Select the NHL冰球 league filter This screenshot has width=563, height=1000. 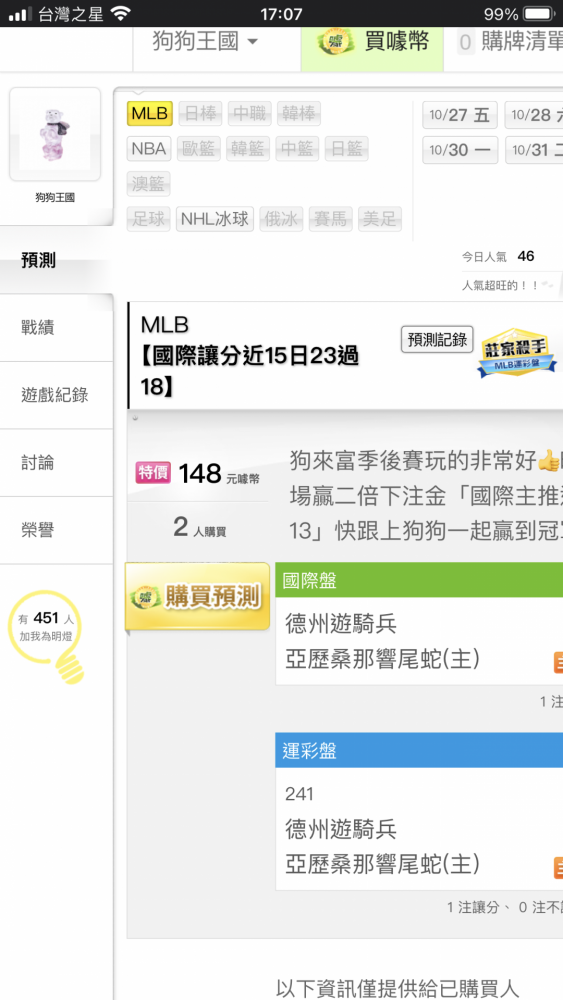(x=215, y=219)
